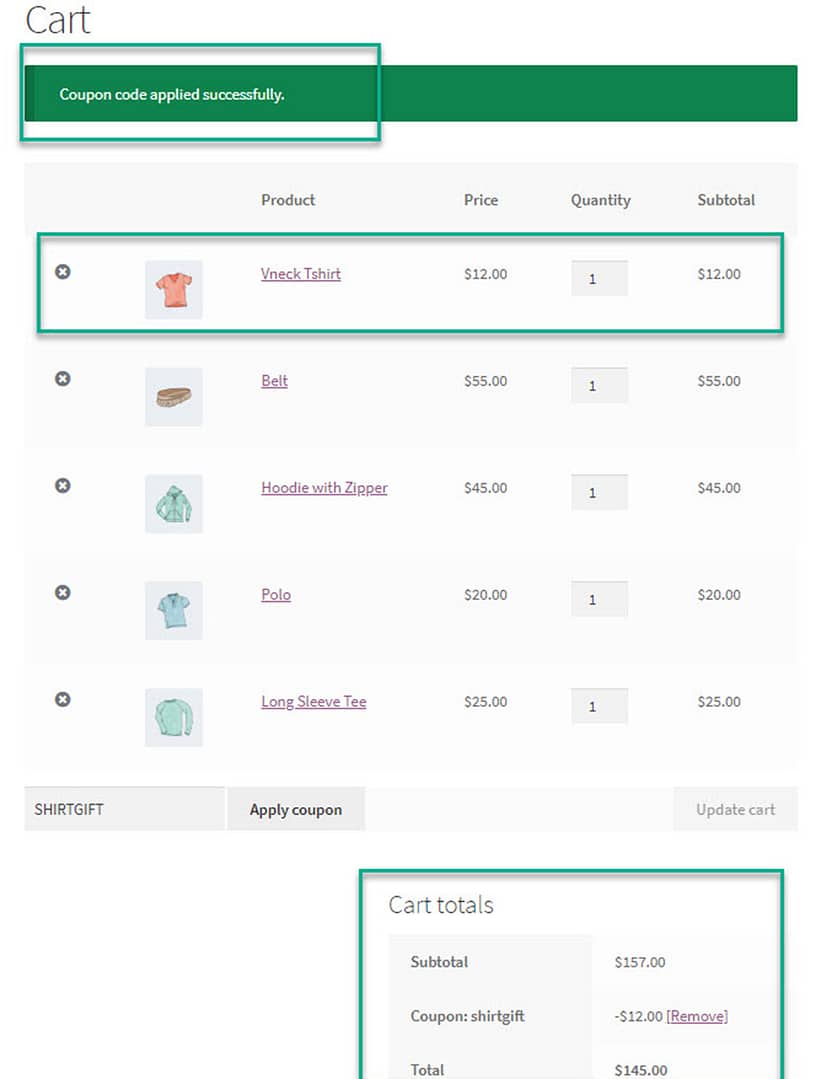Image resolution: width=821 pixels, height=1079 pixels.
Task: Remove the Polo item from cart
Action: [63, 592]
